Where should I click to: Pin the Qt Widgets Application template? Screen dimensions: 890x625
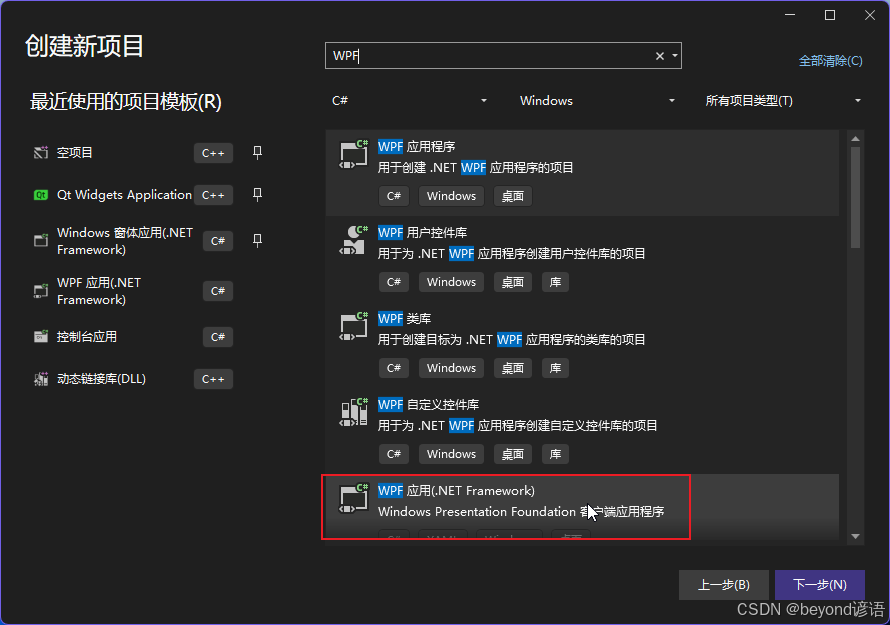coord(257,195)
